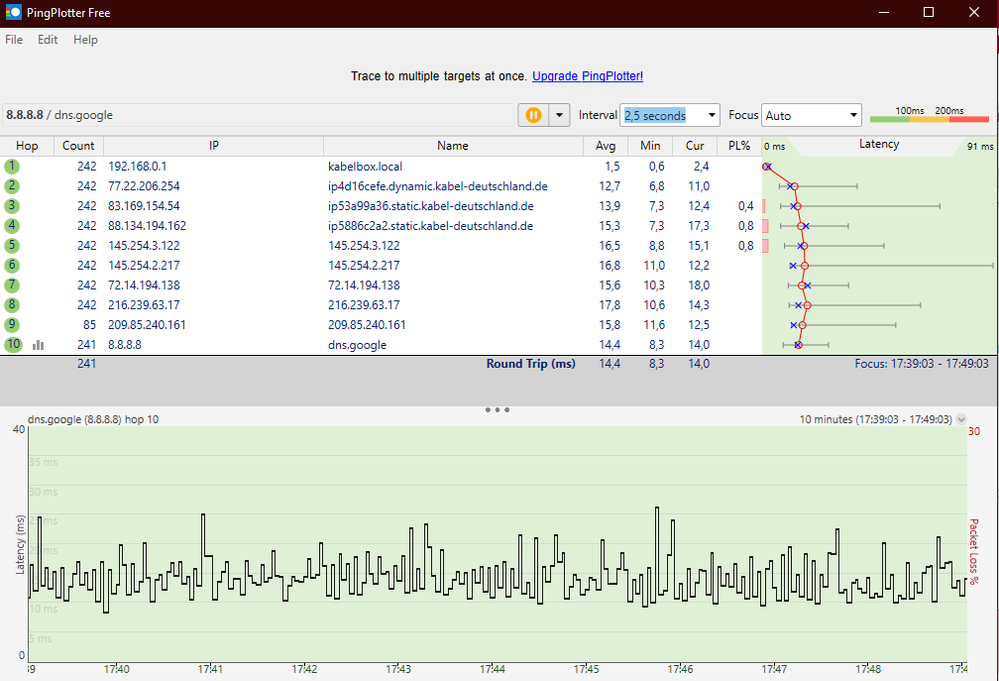Click the green hop 1 circle icon
The height and width of the screenshot is (681, 999).
click(12, 166)
